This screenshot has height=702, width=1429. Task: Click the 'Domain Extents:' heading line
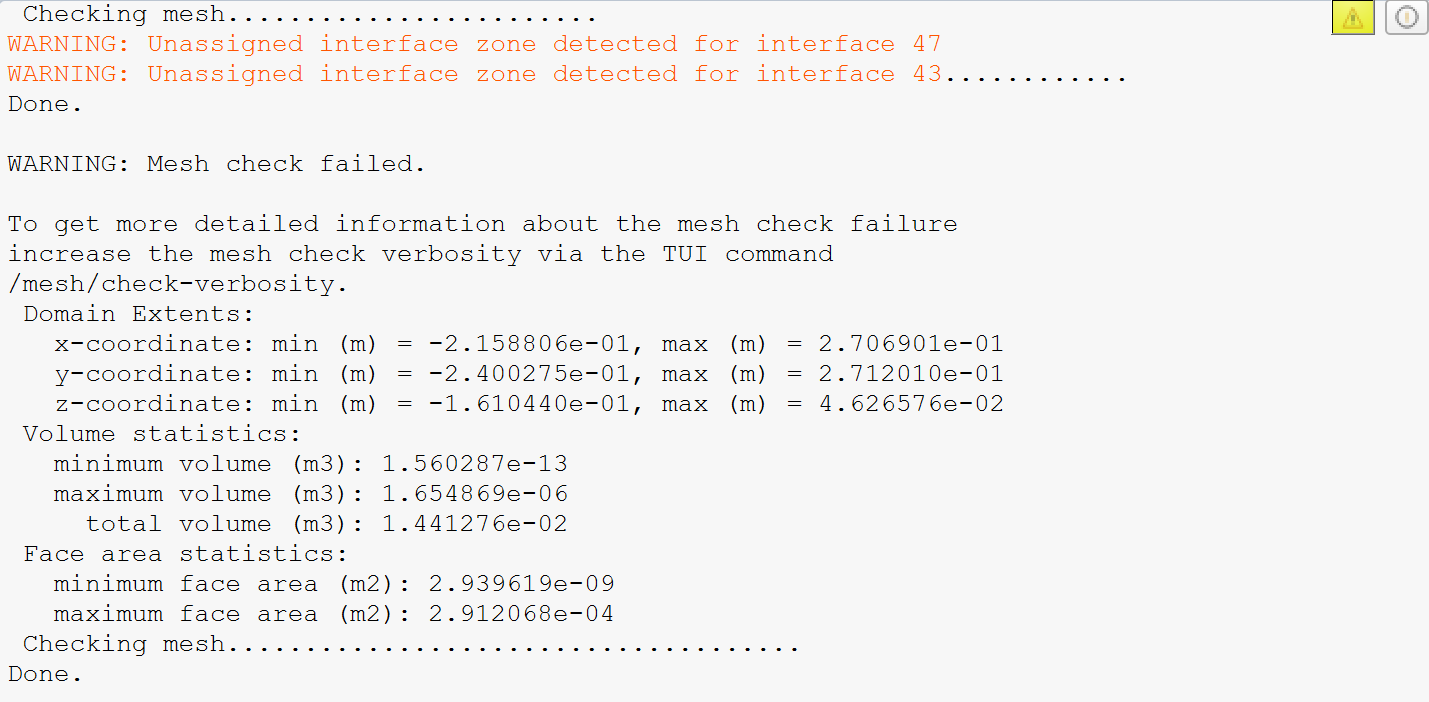pos(139,314)
